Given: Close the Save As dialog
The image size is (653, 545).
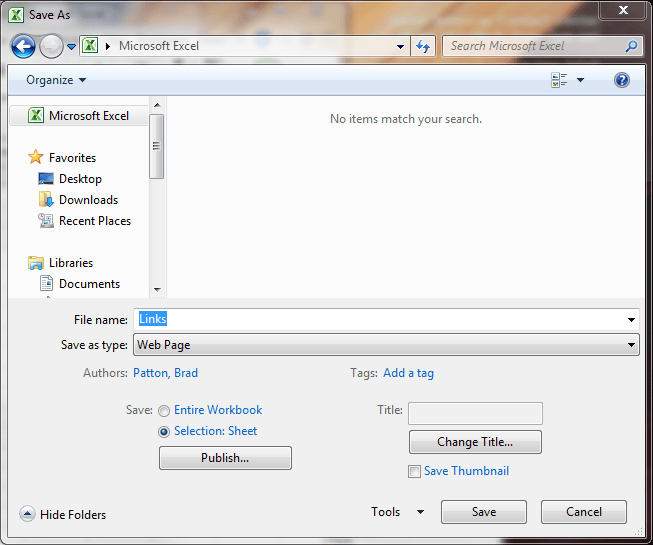Looking at the screenshot, I should [x=623, y=10].
